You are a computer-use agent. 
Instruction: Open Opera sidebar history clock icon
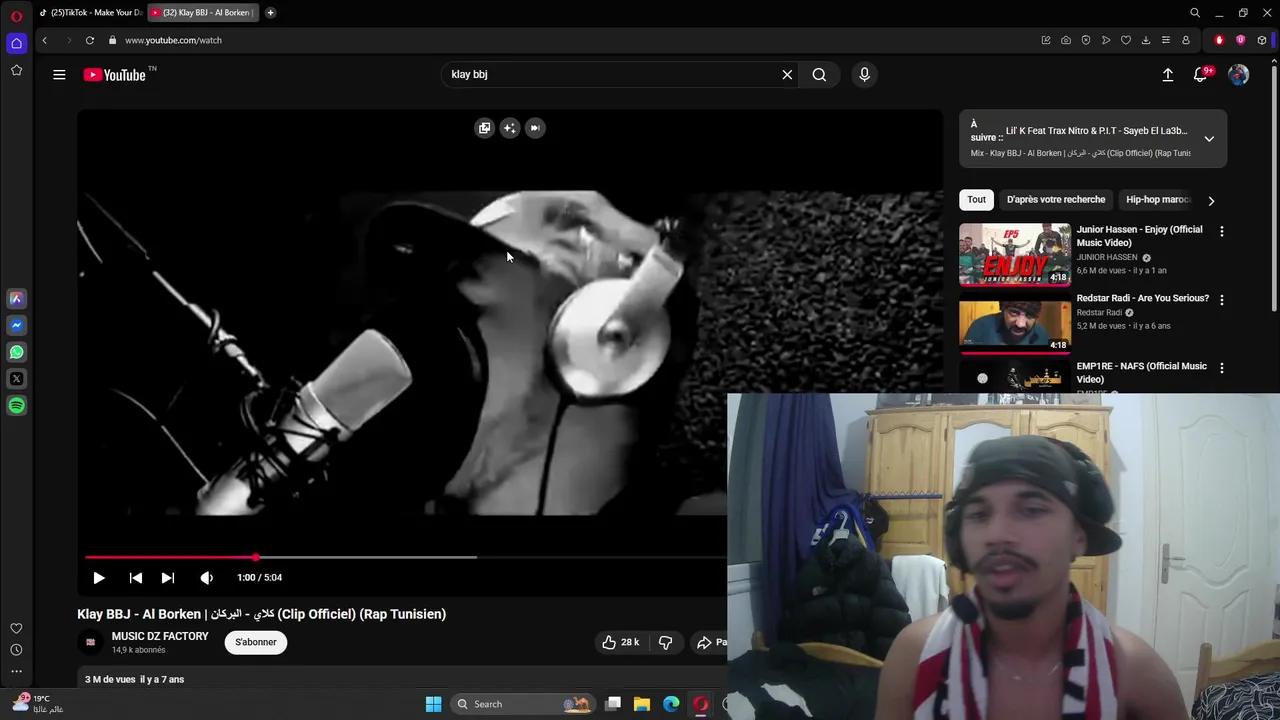[x=16, y=650]
